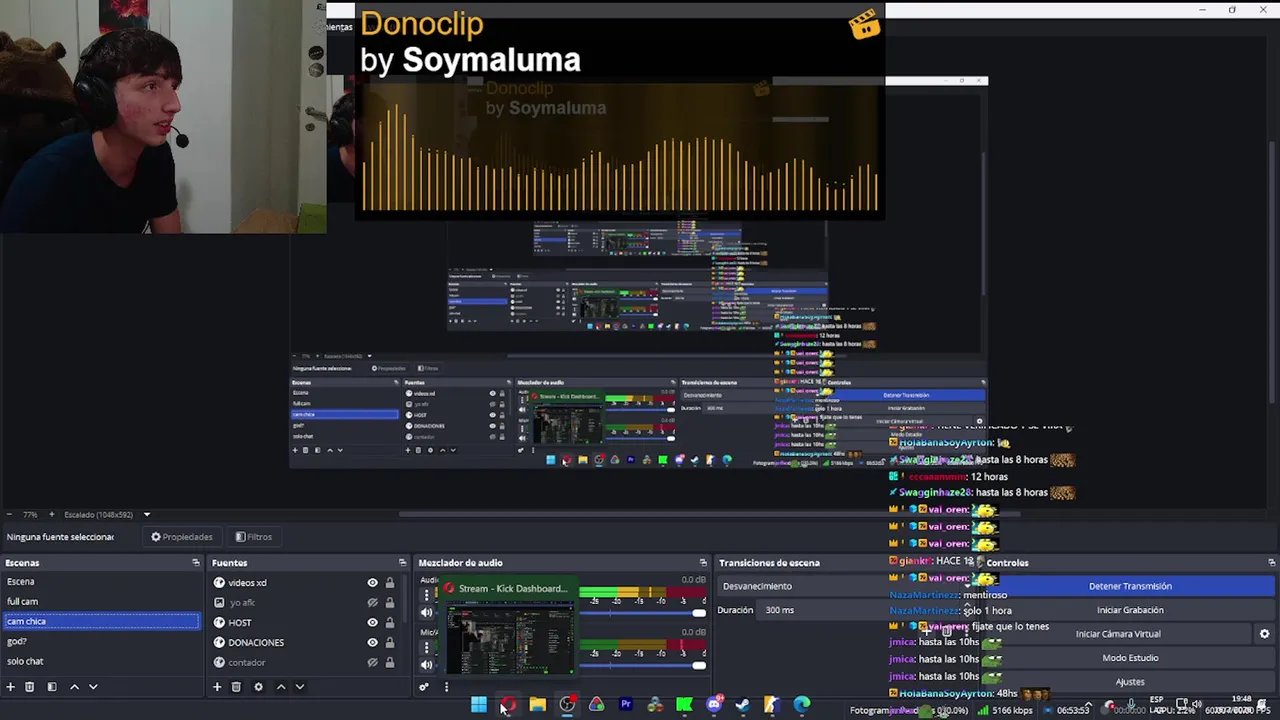Hide the DONACIONES source
Image resolution: width=1280 pixels, height=720 pixels.
tap(373, 642)
